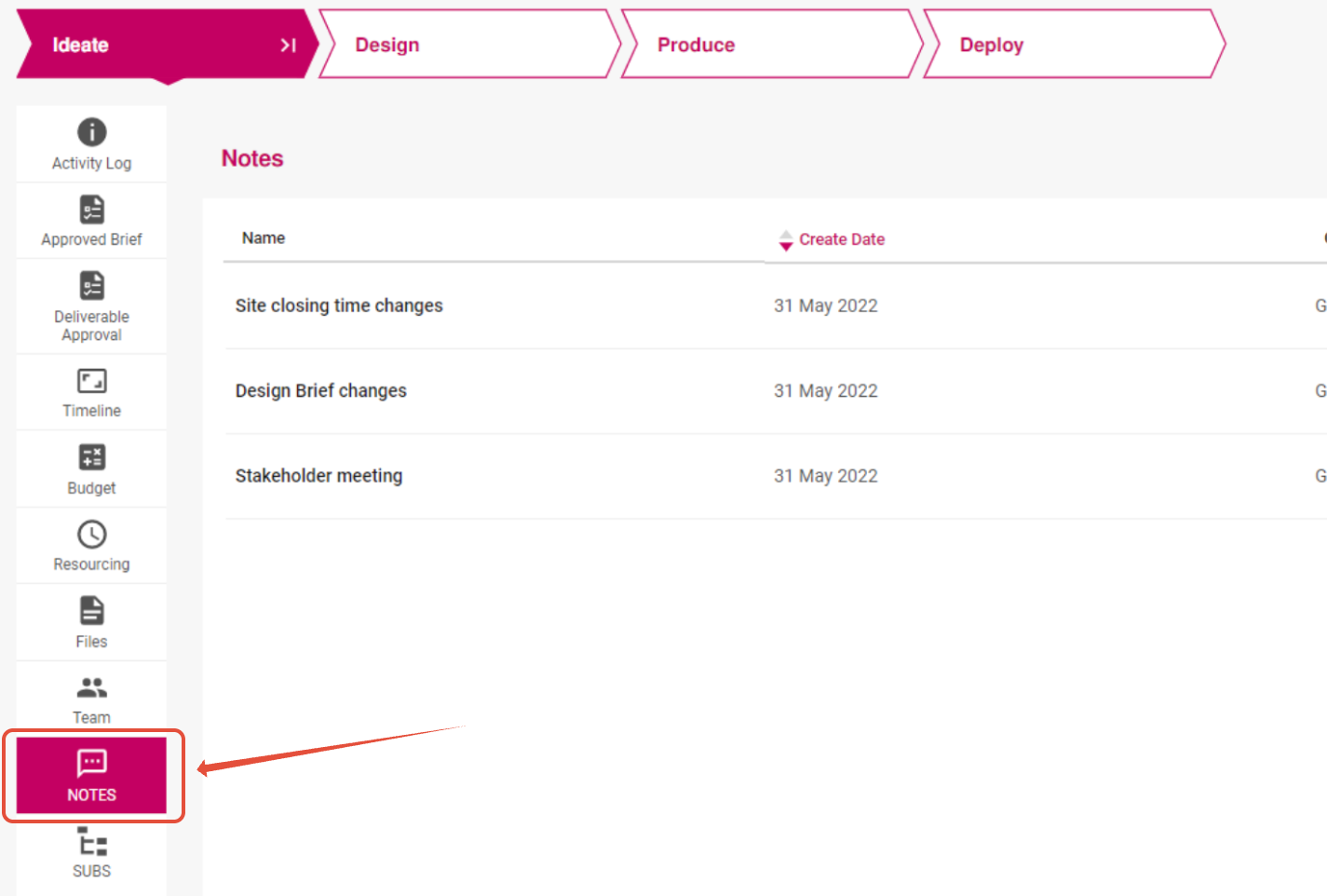
Task: Click the date for Stakeholder meeting
Action: click(826, 476)
